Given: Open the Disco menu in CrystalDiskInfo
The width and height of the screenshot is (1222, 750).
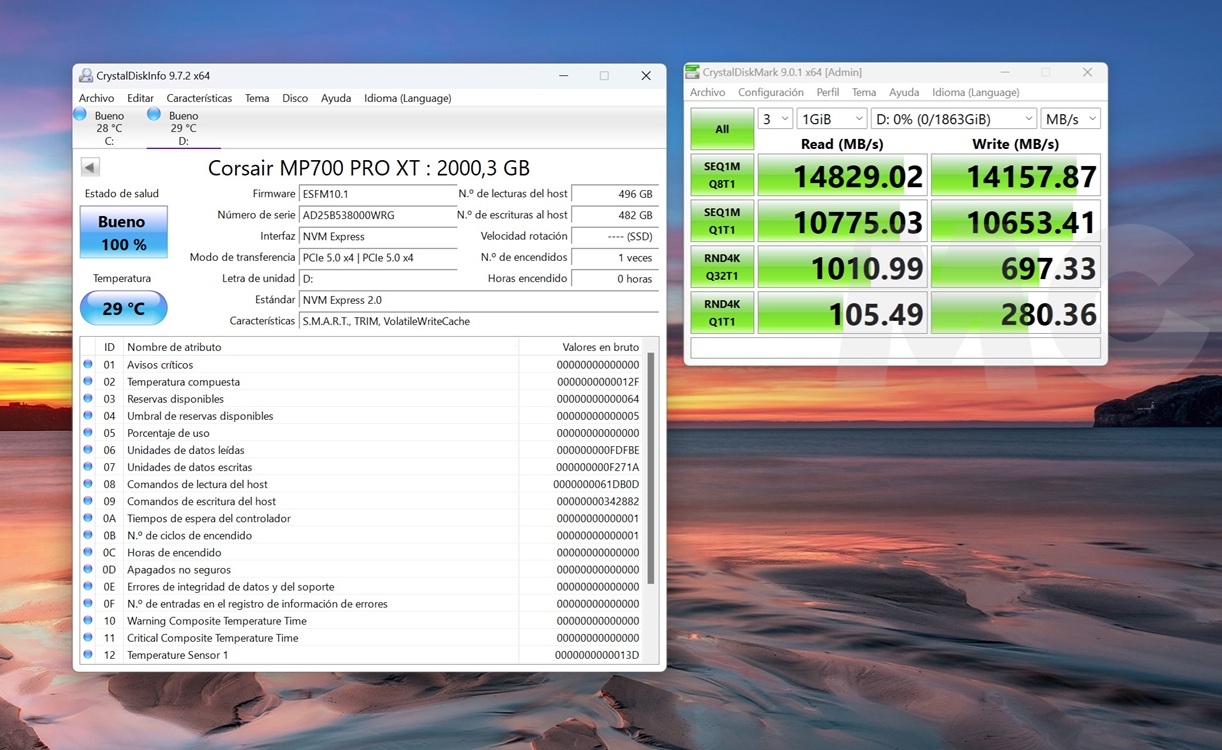Looking at the screenshot, I should 294,98.
